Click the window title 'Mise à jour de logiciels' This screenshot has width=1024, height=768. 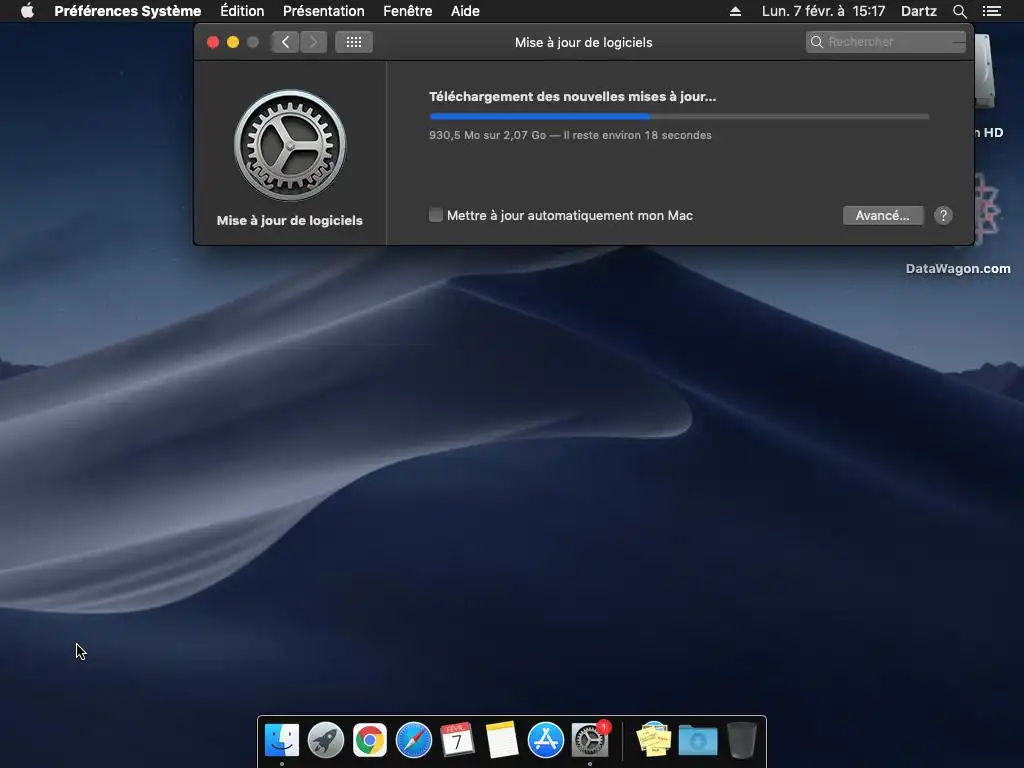[x=583, y=42]
